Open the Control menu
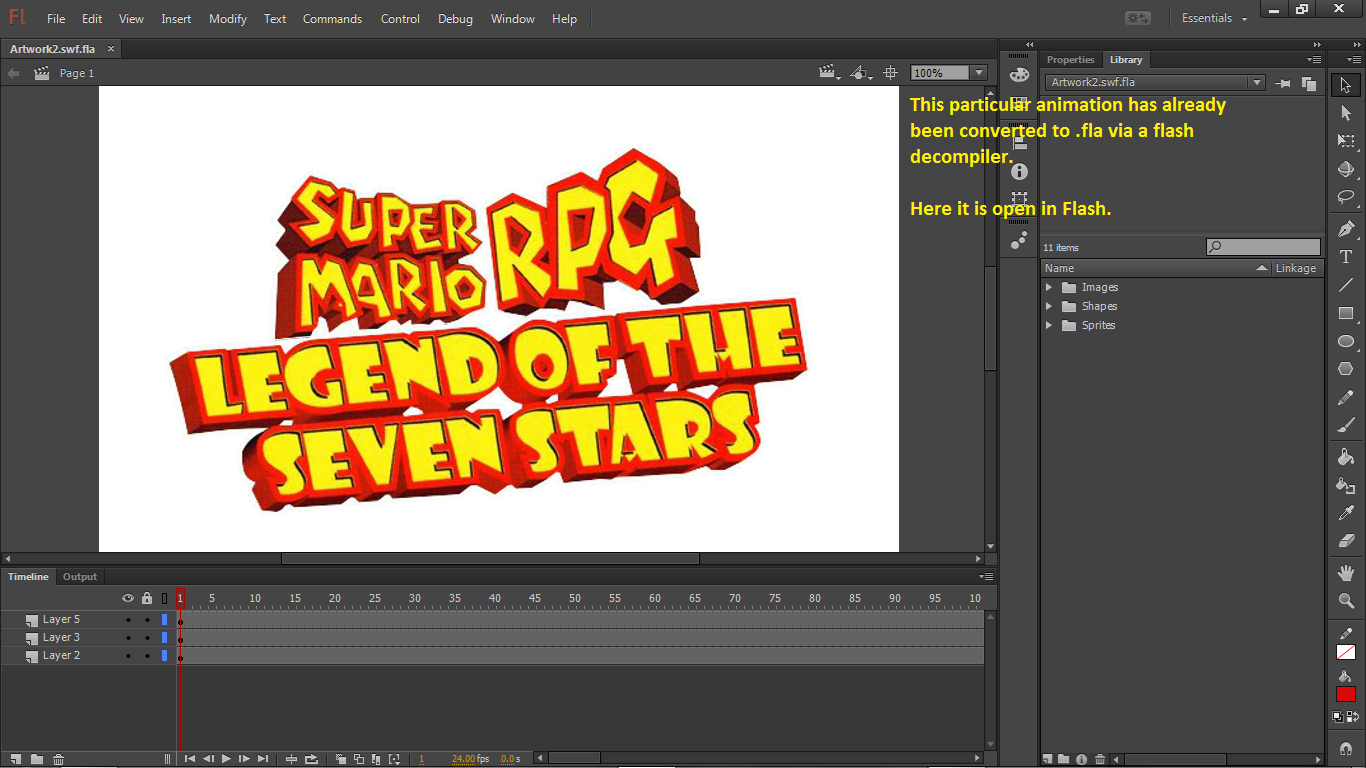This screenshot has width=1366, height=768. pyautogui.click(x=400, y=19)
